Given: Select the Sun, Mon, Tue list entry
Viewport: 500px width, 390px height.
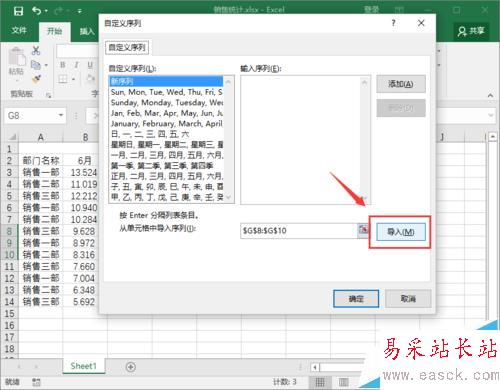Looking at the screenshot, I should [x=166, y=92].
